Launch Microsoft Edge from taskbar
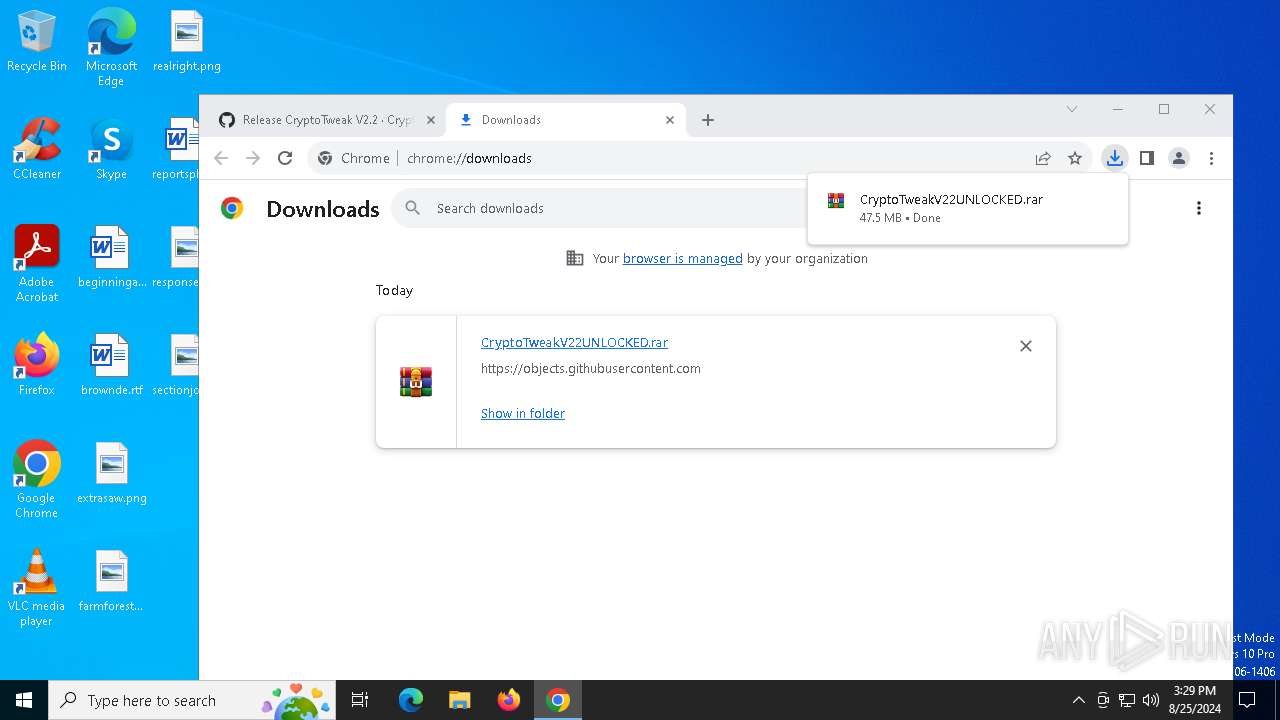Image resolution: width=1280 pixels, height=720 pixels. 411,700
